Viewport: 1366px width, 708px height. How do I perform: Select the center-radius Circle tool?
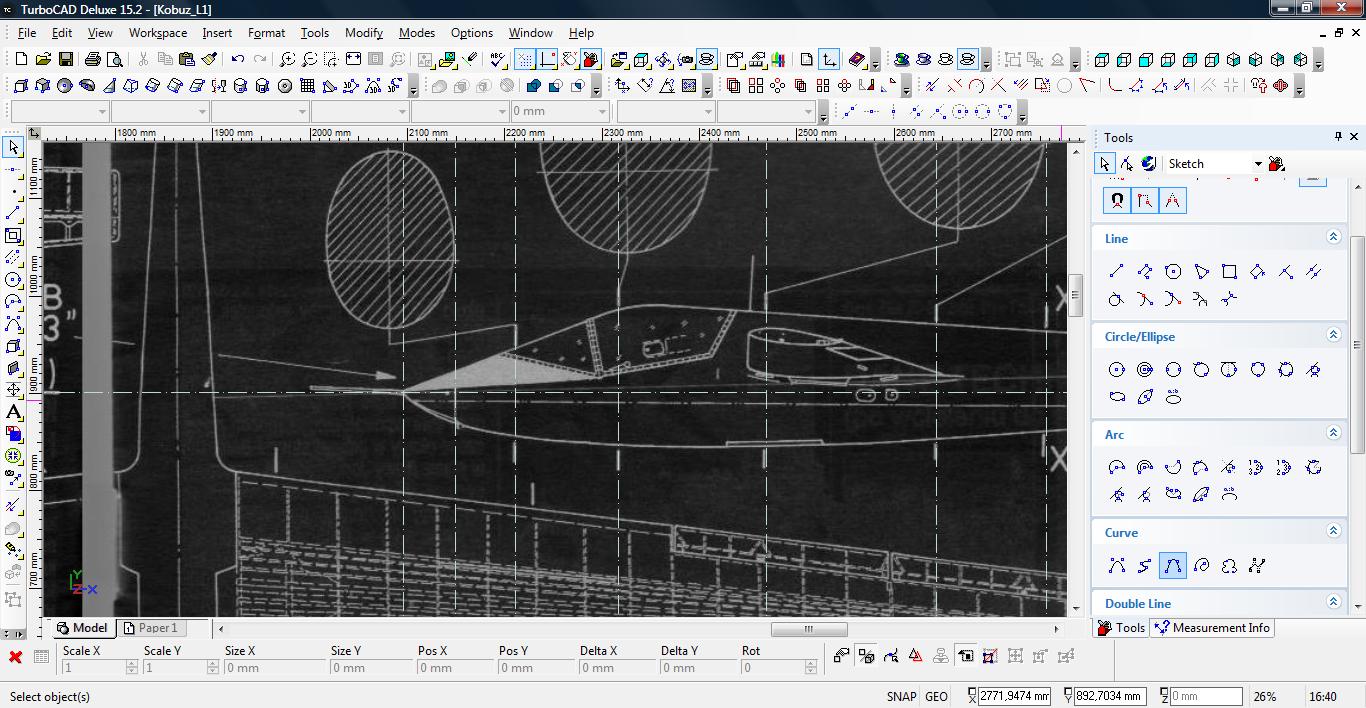tap(1117, 369)
